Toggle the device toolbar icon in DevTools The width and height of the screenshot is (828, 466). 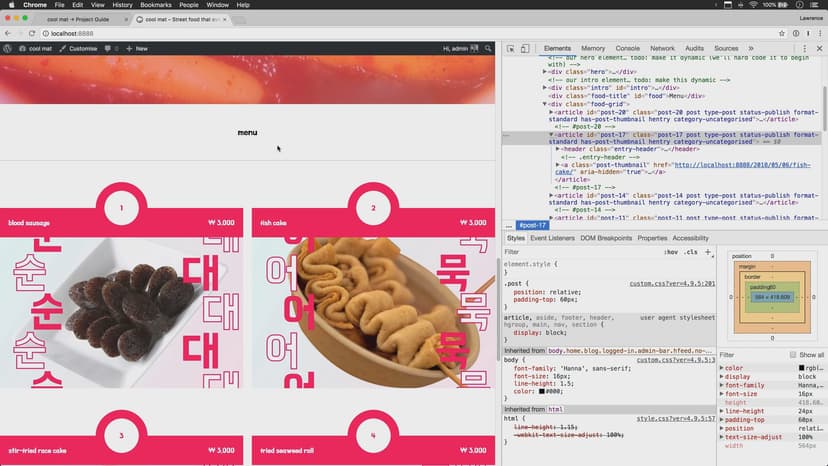(526, 48)
